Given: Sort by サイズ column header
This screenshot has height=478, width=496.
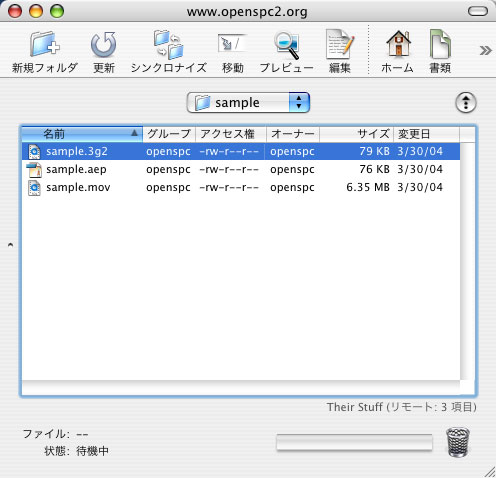Looking at the screenshot, I should (x=357, y=134).
